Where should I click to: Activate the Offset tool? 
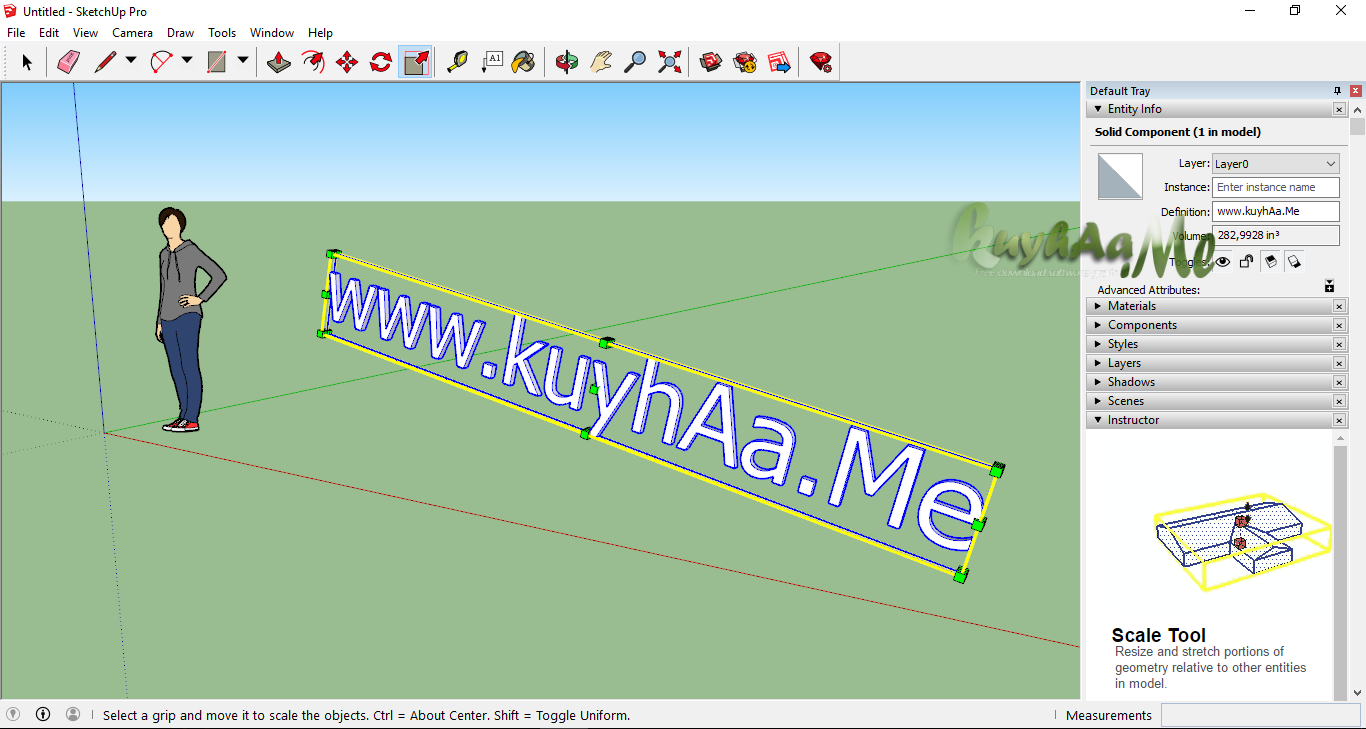click(x=313, y=62)
